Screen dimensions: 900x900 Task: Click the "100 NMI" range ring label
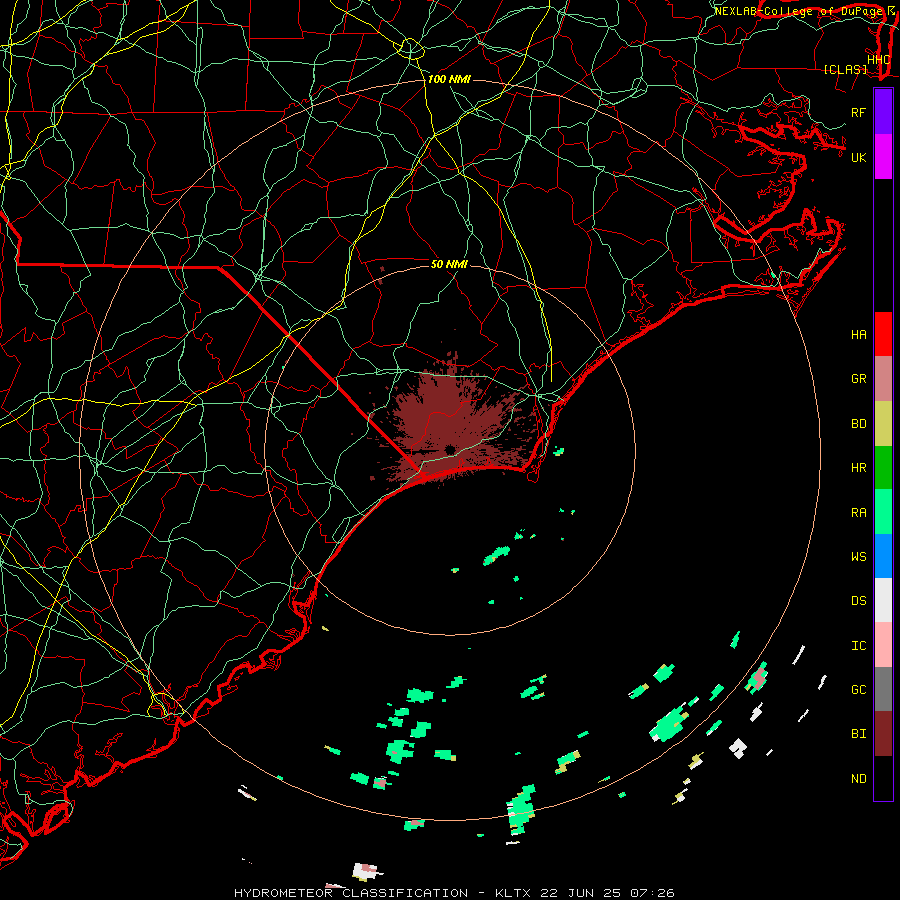point(449,79)
